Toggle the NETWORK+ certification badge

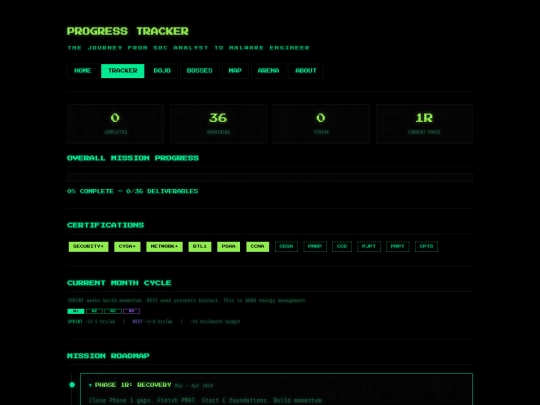coord(164,247)
